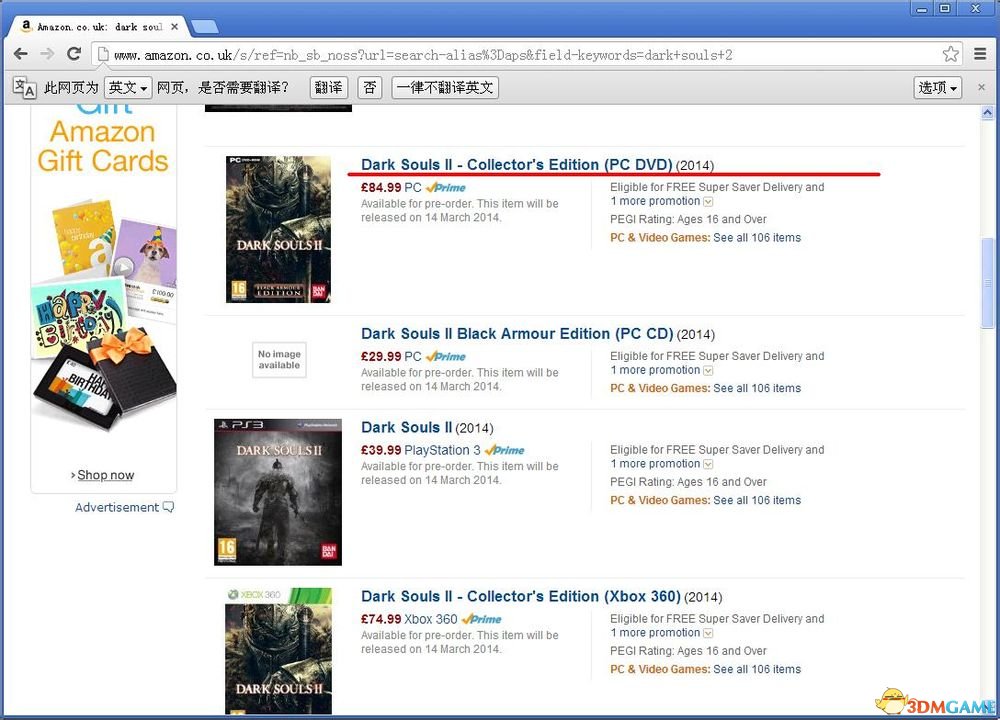Dismiss the translation bar with X
The width and height of the screenshot is (1000, 720).
tap(982, 87)
